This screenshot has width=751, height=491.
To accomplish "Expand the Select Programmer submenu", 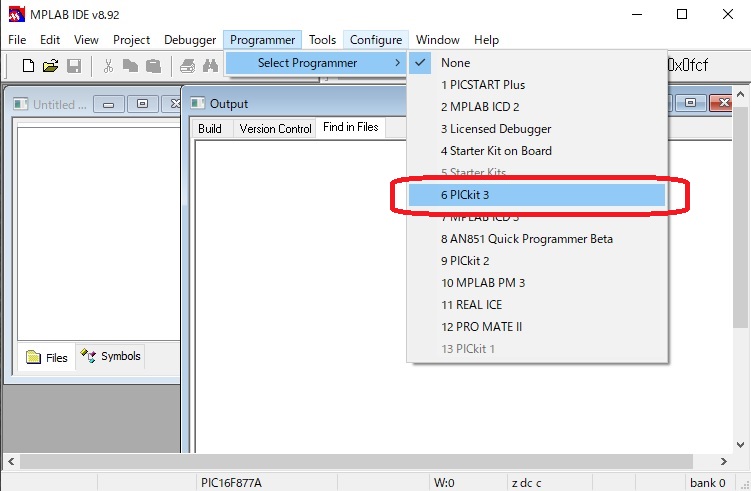I will pyautogui.click(x=317, y=63).
